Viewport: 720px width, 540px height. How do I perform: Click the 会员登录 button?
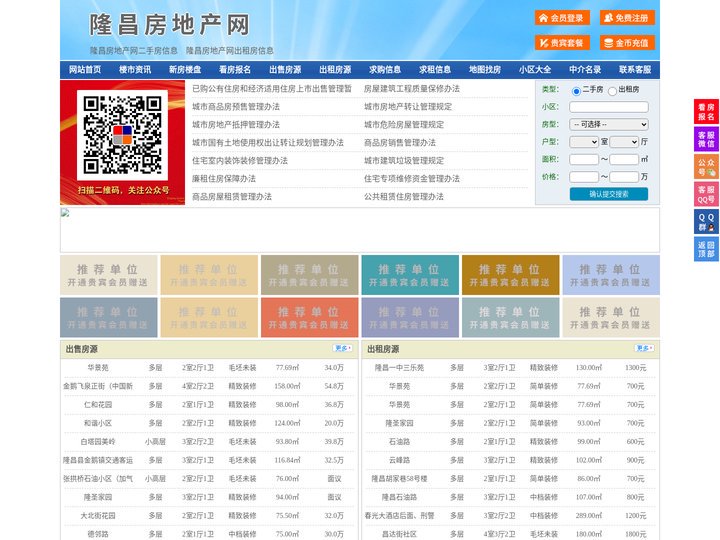click(562, 18)
